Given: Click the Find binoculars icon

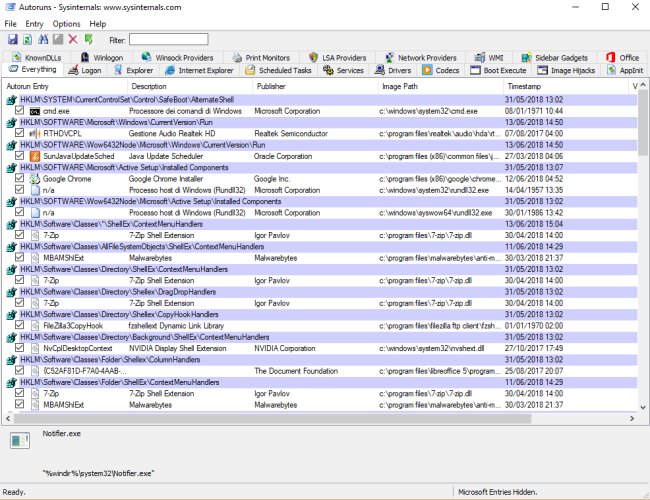Looking at the screenshot, I should pos(43,39).
